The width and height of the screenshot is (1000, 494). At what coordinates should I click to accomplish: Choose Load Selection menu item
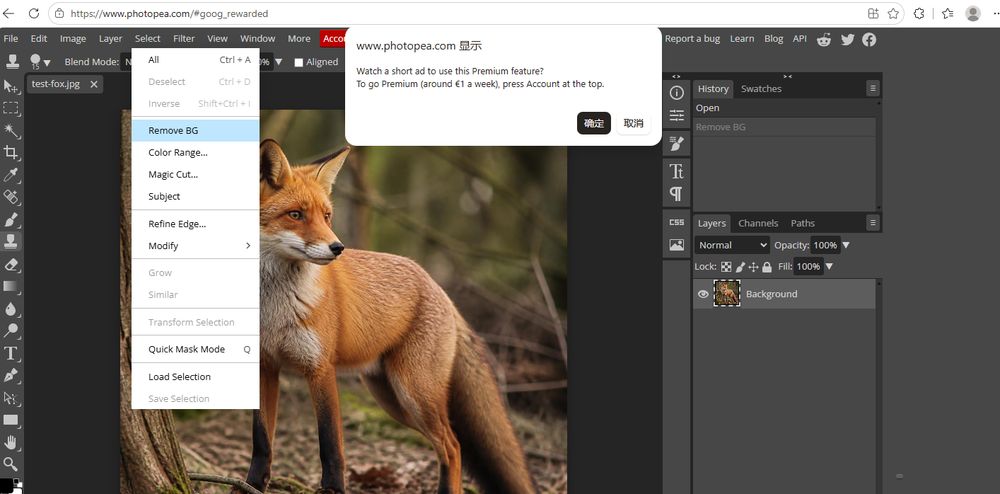(196, 377)
